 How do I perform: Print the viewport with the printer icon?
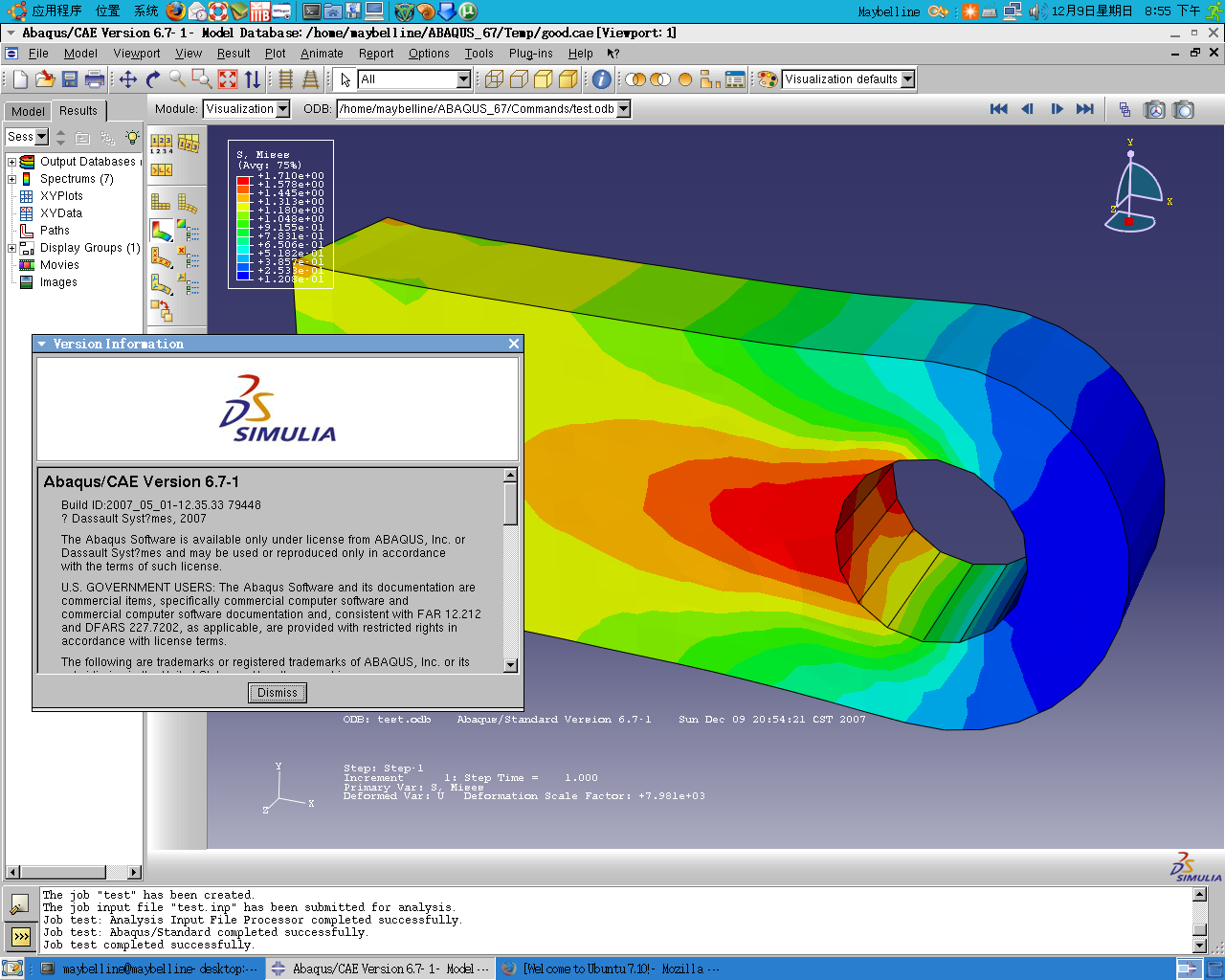pyautogui.click(x=95, y=79)
